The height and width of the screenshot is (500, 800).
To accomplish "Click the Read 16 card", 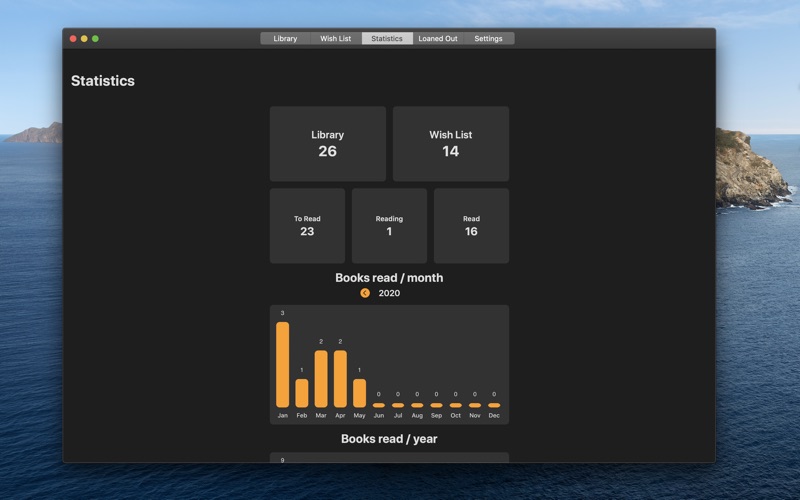I will coord(471,226).
